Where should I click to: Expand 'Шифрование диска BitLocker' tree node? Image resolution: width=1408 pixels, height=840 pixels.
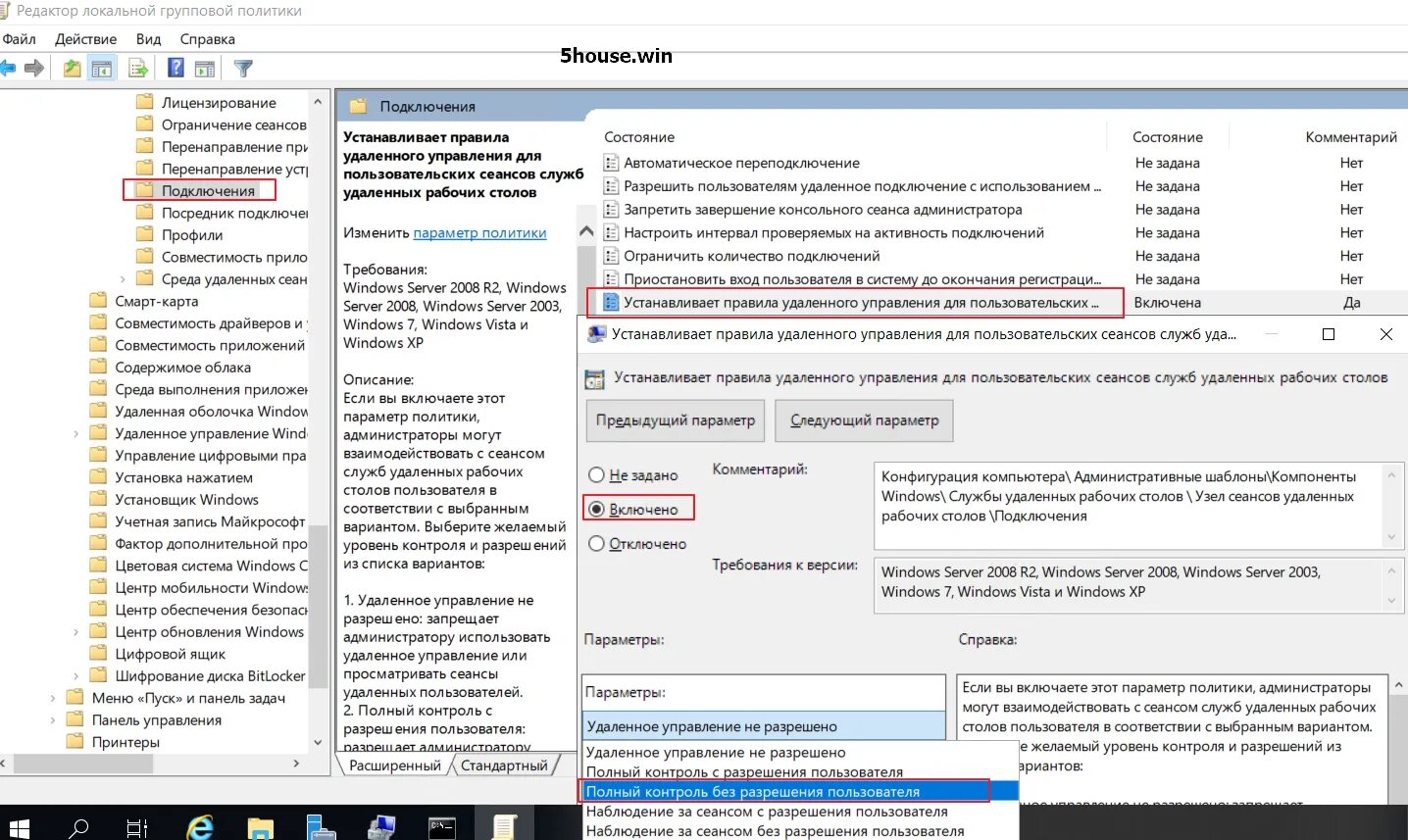click(x=76, y=676)
